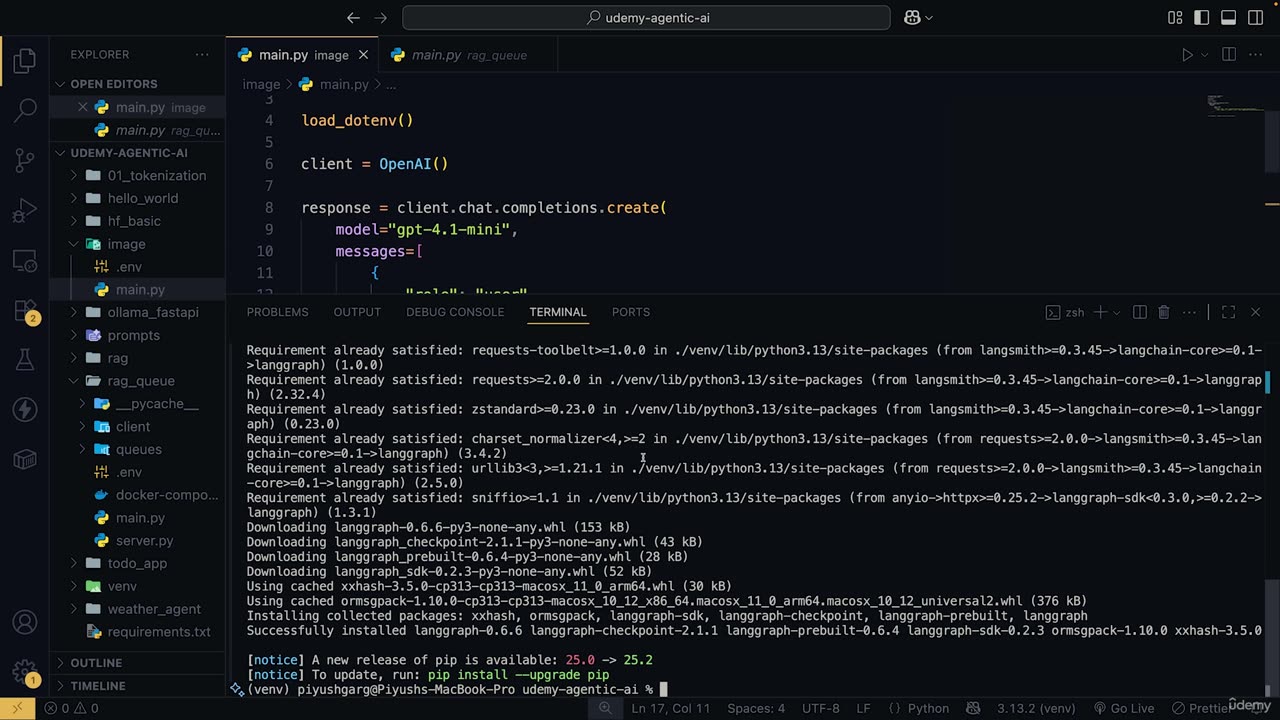Expand the hello_world folder
This screenshot has width=1280, height=720.
tap(137, 198)
